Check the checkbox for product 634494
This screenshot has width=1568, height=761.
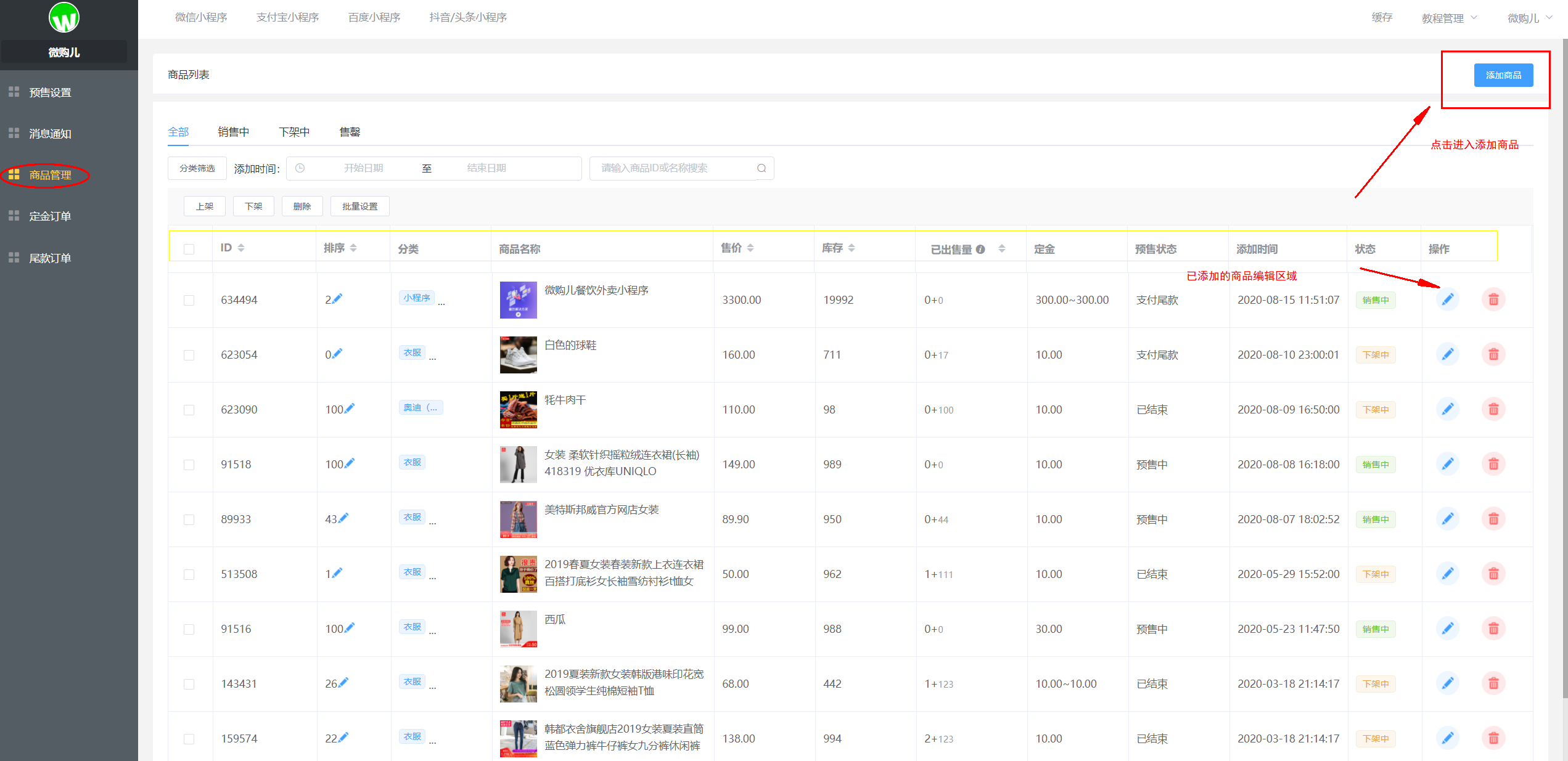coord(189,299)
